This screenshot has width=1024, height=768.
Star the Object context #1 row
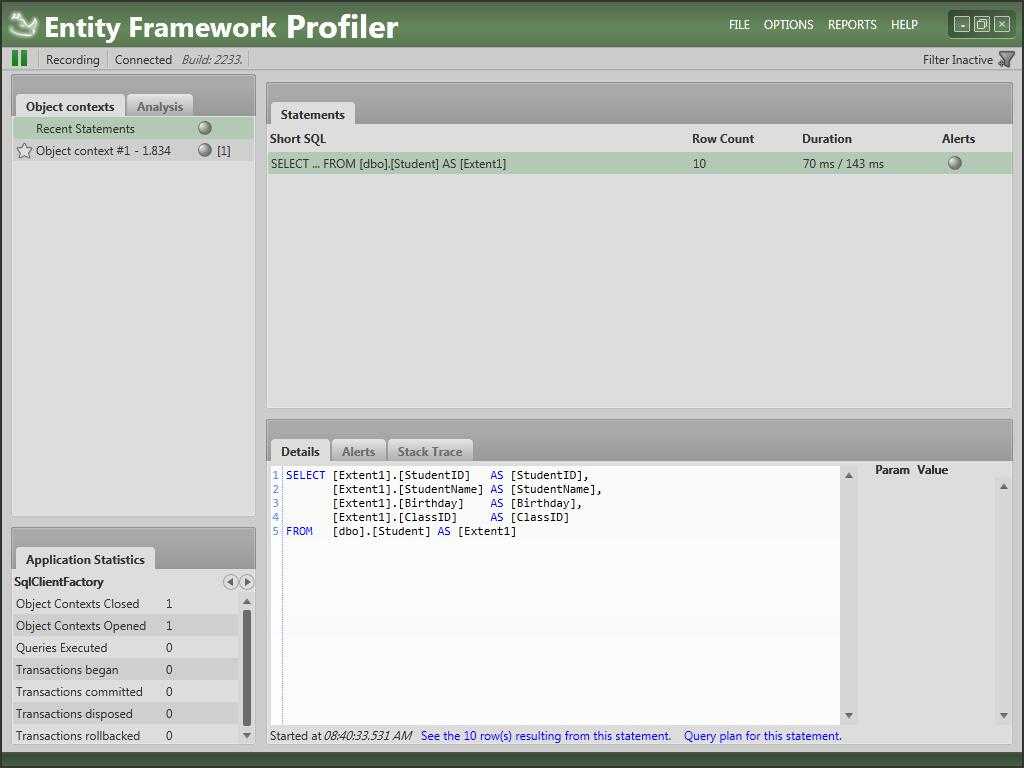24,151
